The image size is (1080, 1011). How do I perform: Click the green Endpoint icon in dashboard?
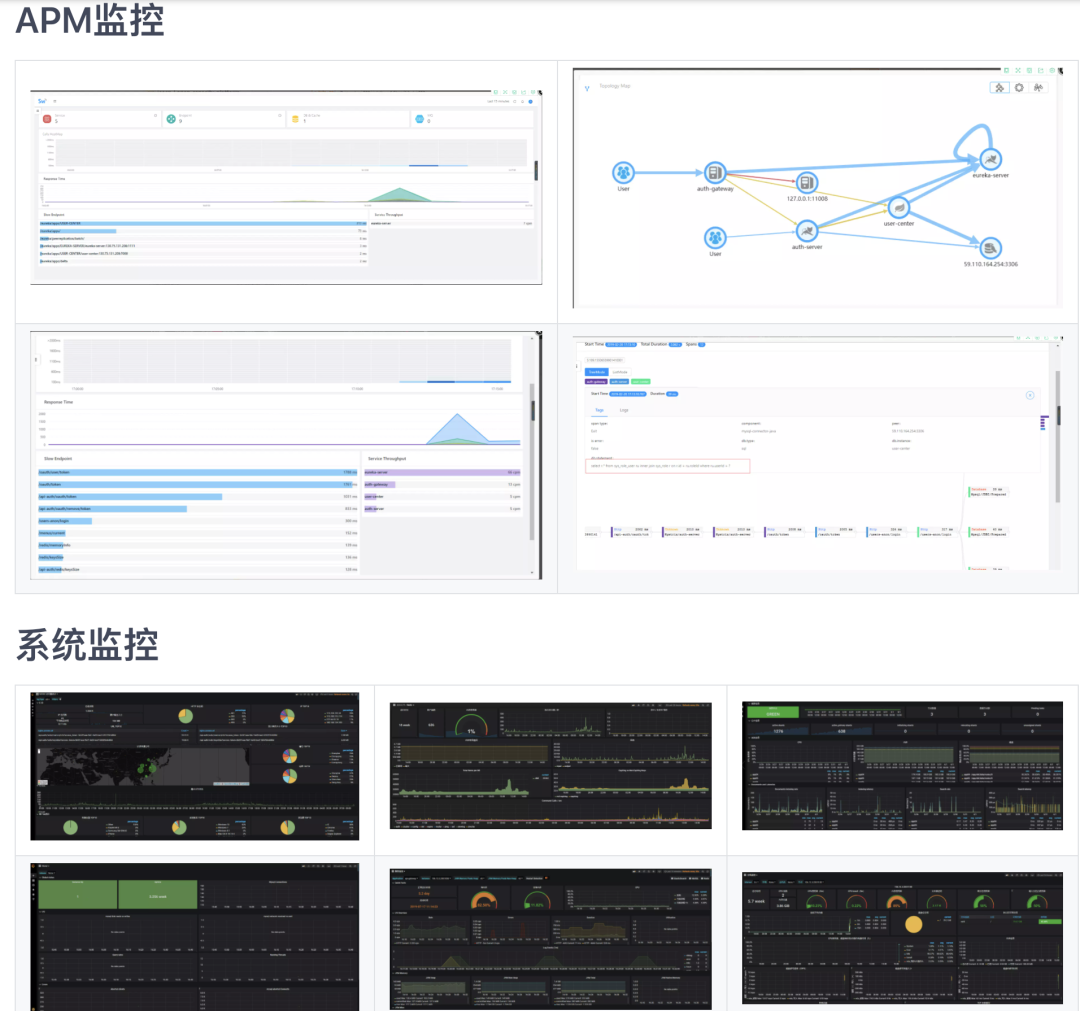click(x=171, y=119)
